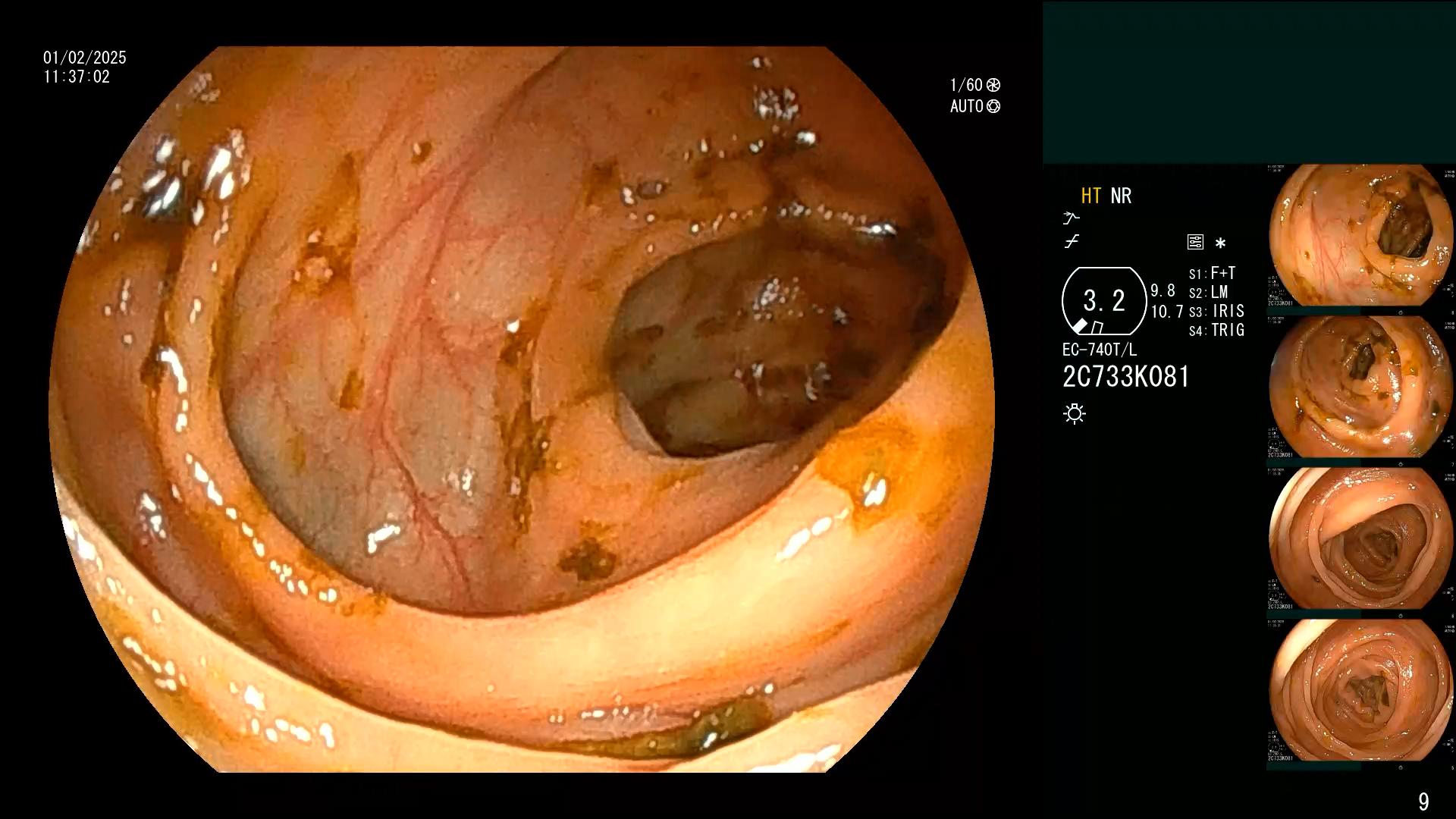Open the fourth captured thumbnail
Image resolution: width=1456 pixels, height=819 pixels.
[x=1360, y=690]
